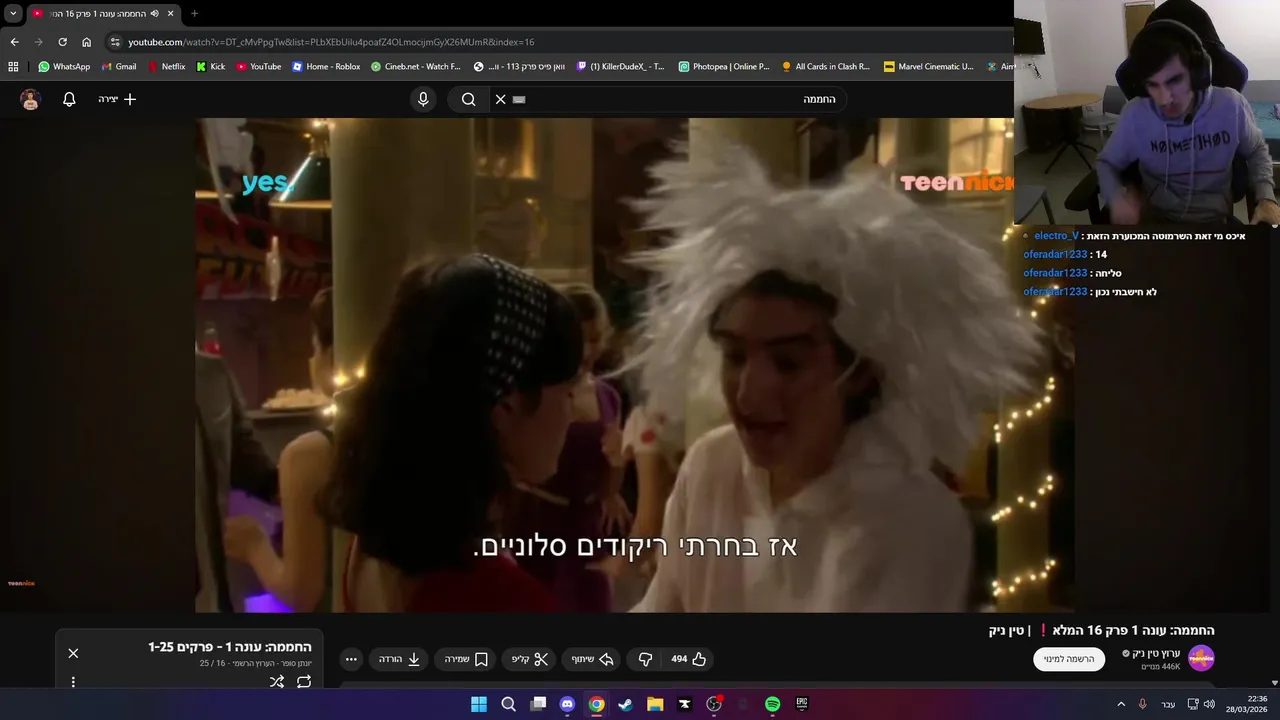Open the Kick bookmark
Viewport: 1280px width, 720px height.
tap(210, 67)
